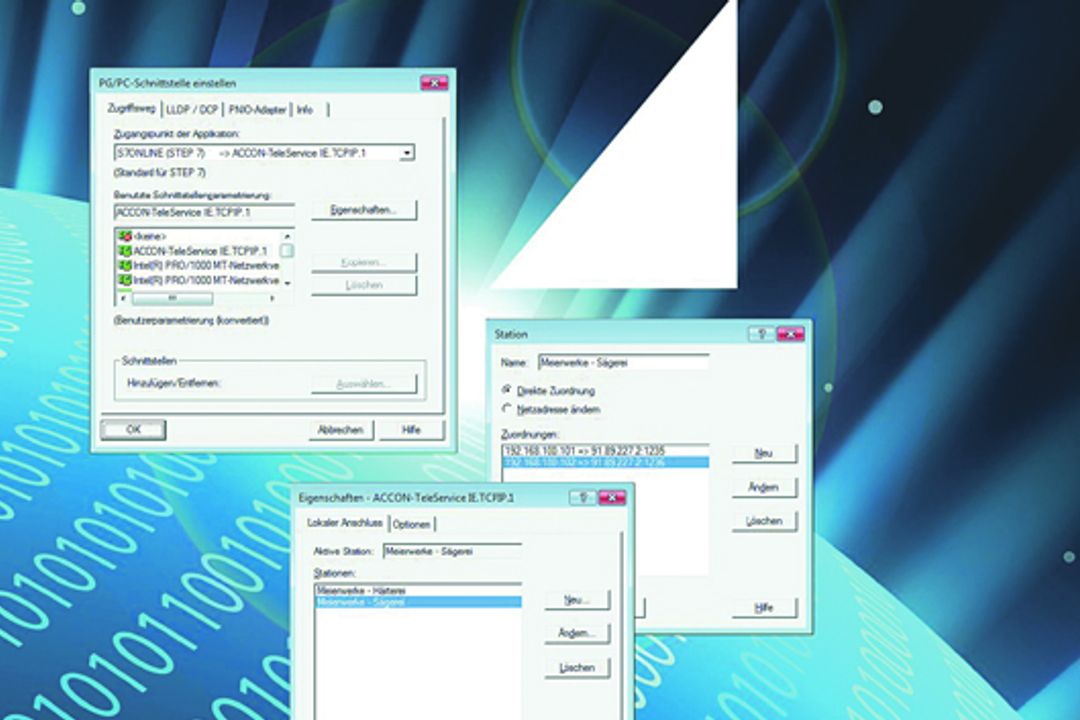Image resolution: width=1080 pixels, height=720 pixels.
Task: Click the interface list's horizontal scrollbar thumb
Action: (172, 298)
